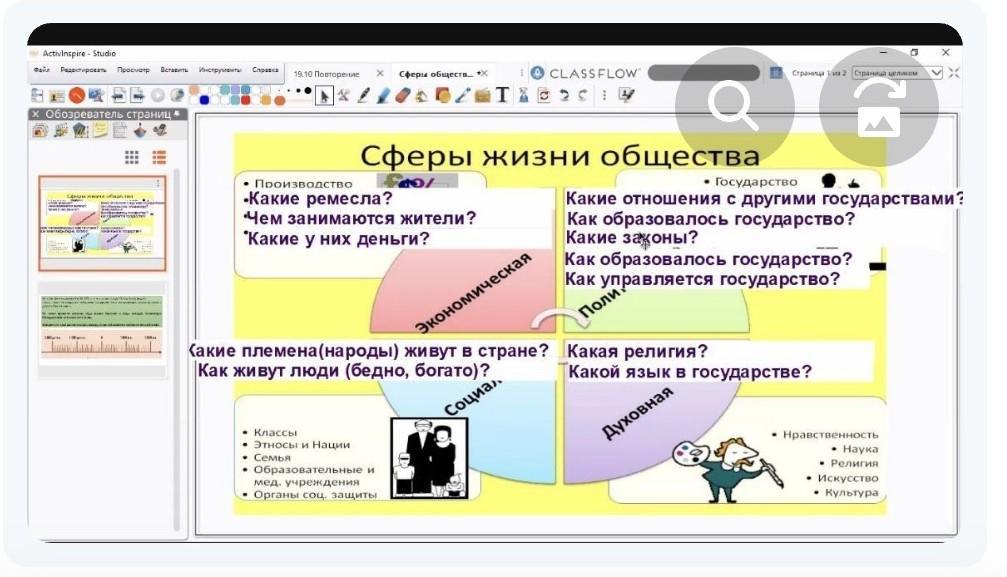Image resolution: width=1007 pixels, height=577 pixels.
Task: Click the switch profile toolbar icon
Action: pyautogui.click(x=57, y=96)
